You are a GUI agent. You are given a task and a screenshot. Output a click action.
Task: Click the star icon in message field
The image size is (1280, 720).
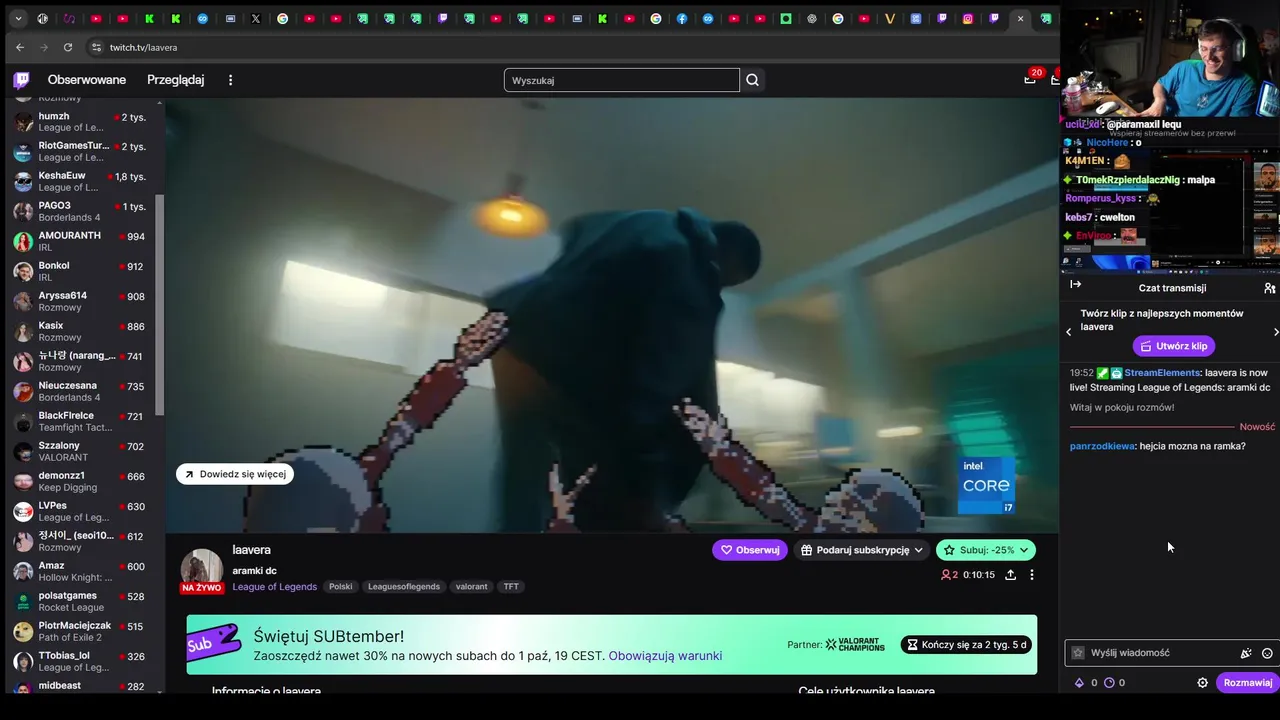[1078, 653]
